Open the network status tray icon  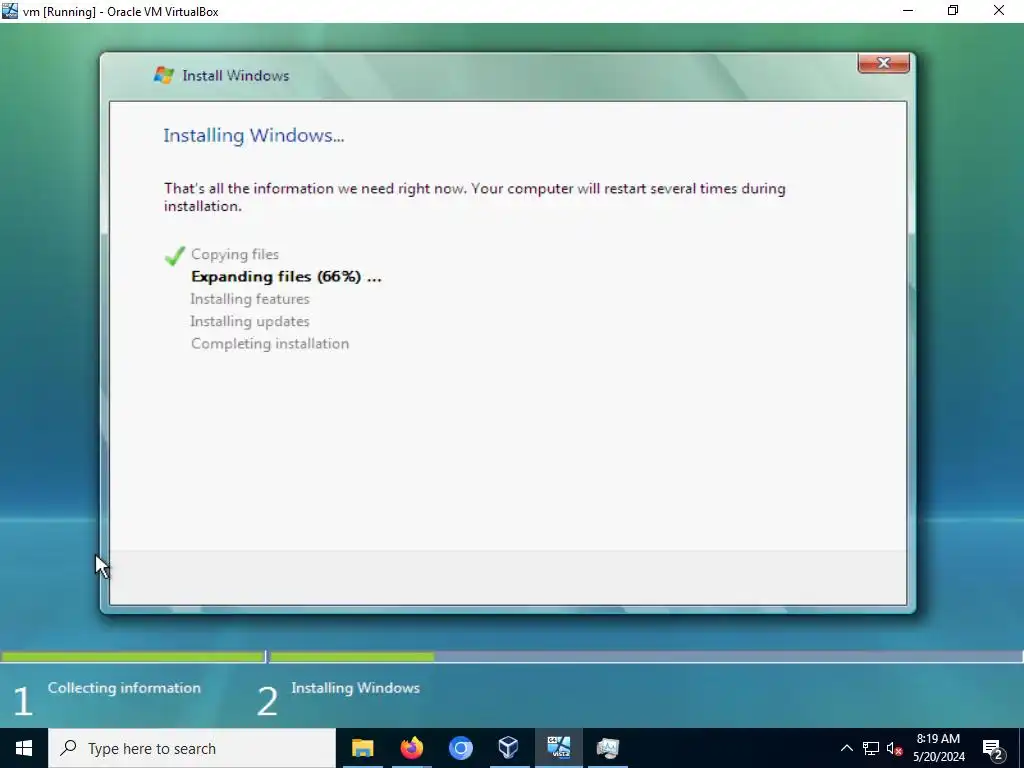871,748
